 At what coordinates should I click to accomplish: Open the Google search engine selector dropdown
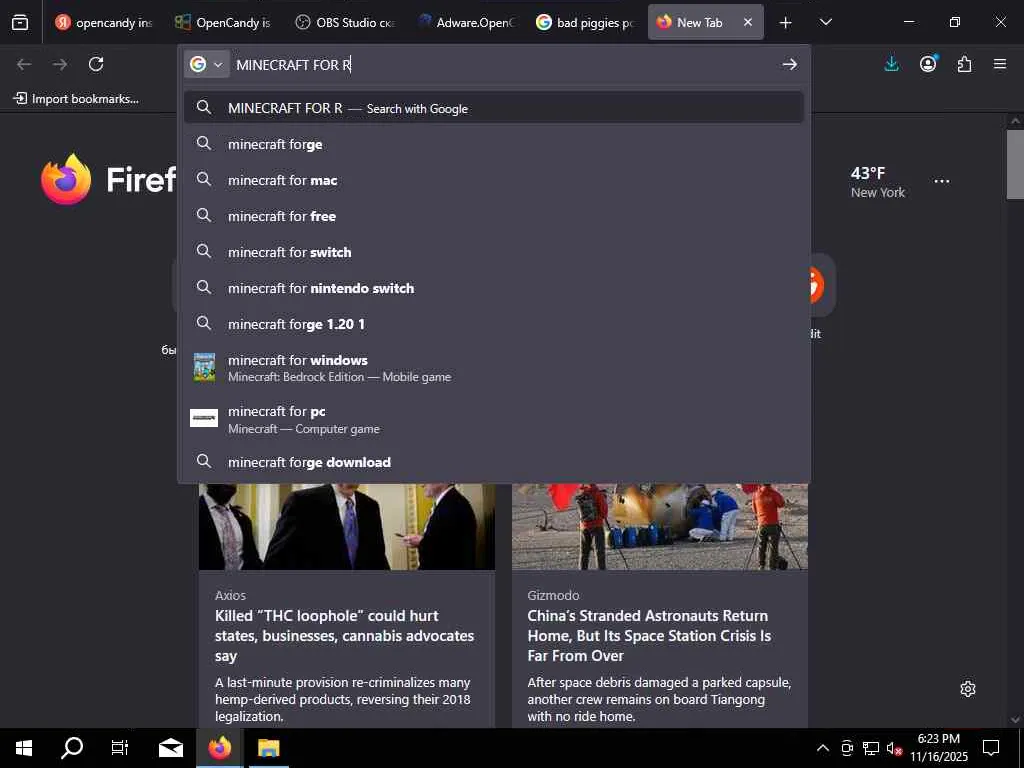pyautogui.click(x=206, y=64)
